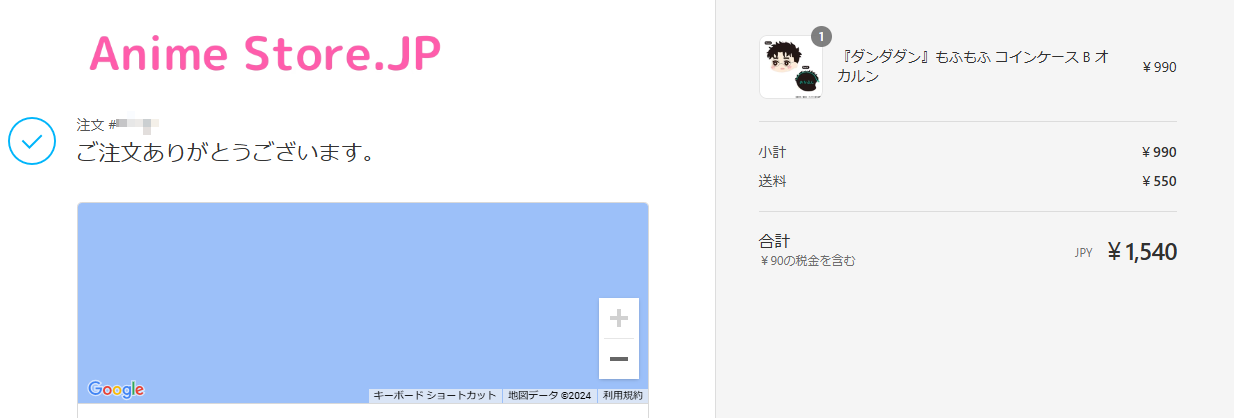Open 利用規約 map terms link
This screenshot has width=1234, height=418.
click(x=623, y=396)
